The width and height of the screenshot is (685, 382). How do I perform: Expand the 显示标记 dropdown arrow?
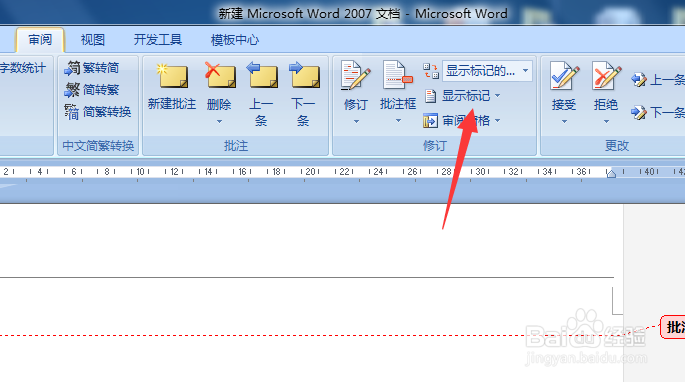tap(497, 96)
